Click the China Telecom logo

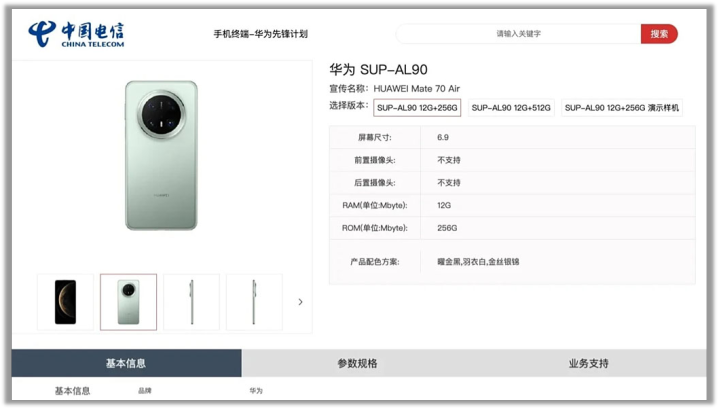[76, 34]
